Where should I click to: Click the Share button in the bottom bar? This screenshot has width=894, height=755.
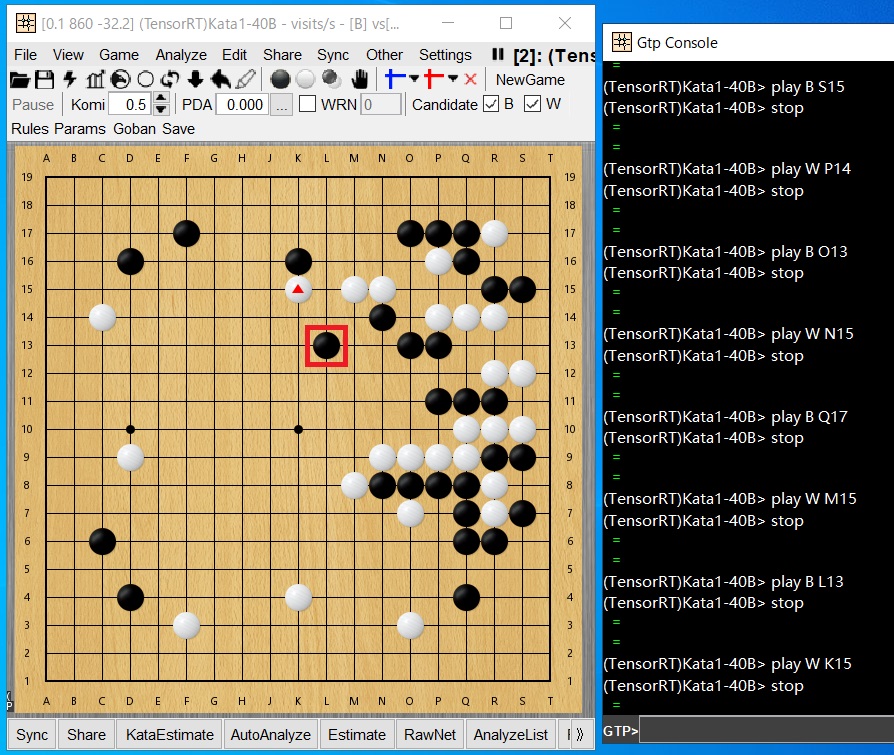point(86,734)
